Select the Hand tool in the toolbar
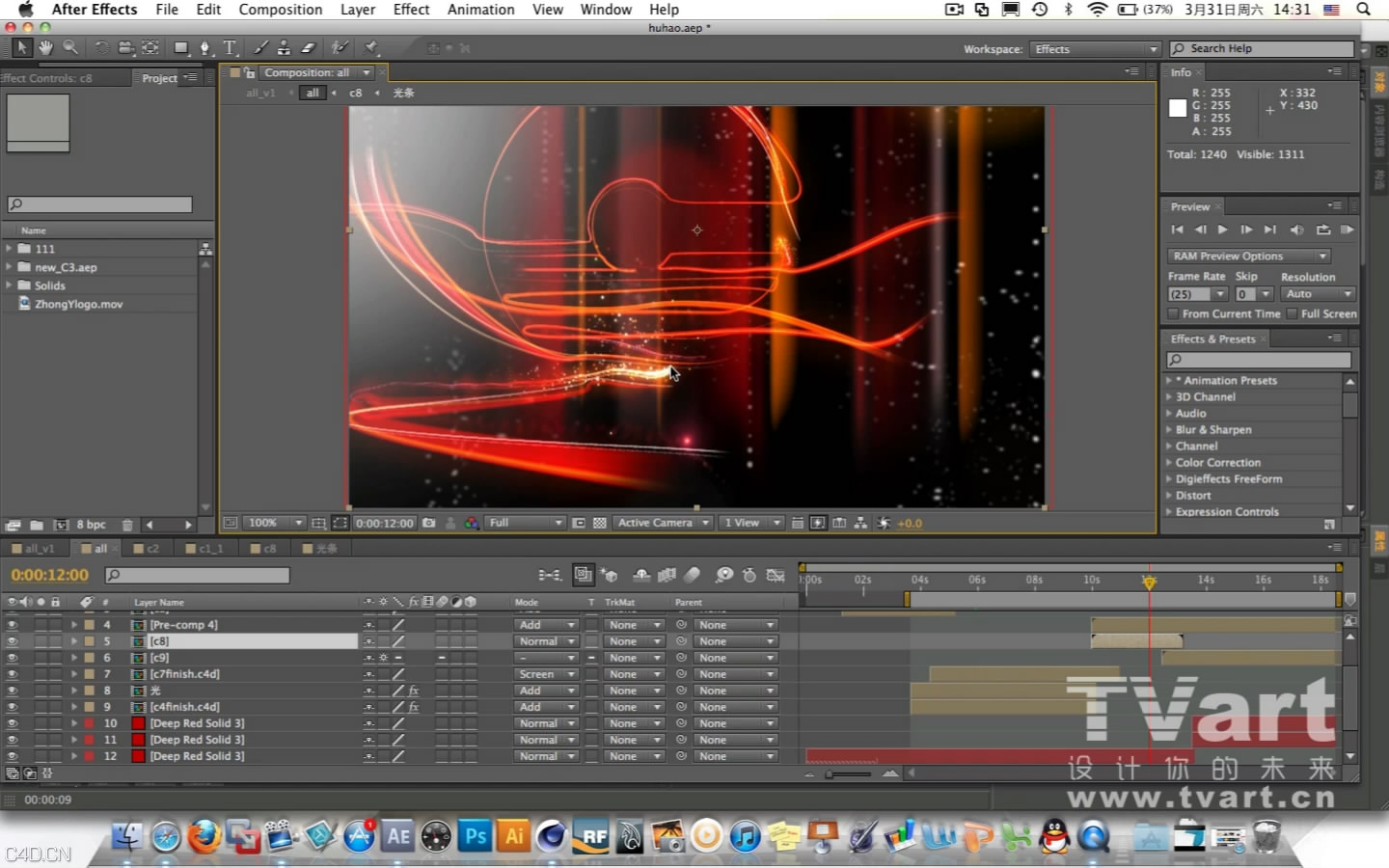This screenshot has width=1389, height=868. click(45, 47)
